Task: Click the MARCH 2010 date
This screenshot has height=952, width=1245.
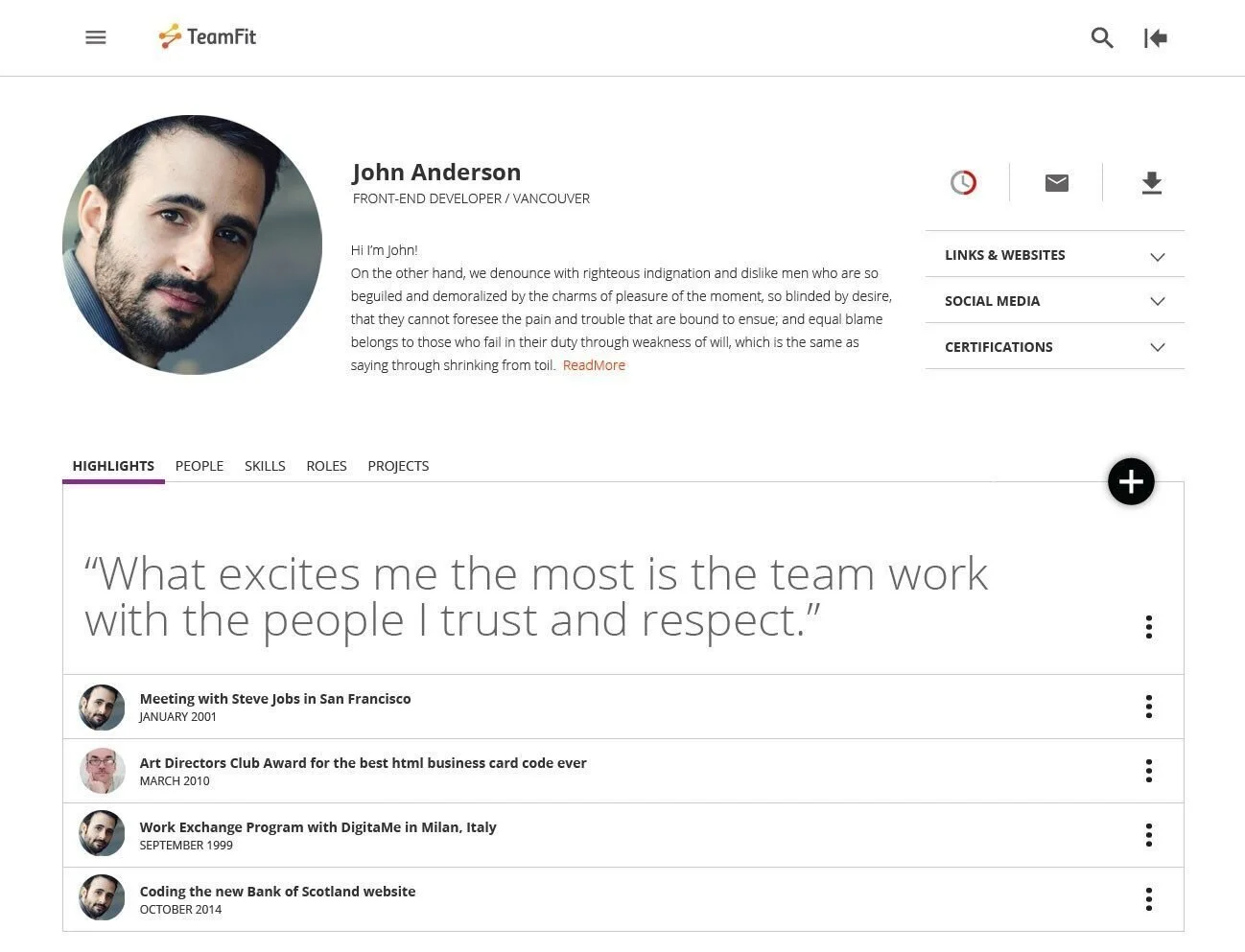Action: 175,781
